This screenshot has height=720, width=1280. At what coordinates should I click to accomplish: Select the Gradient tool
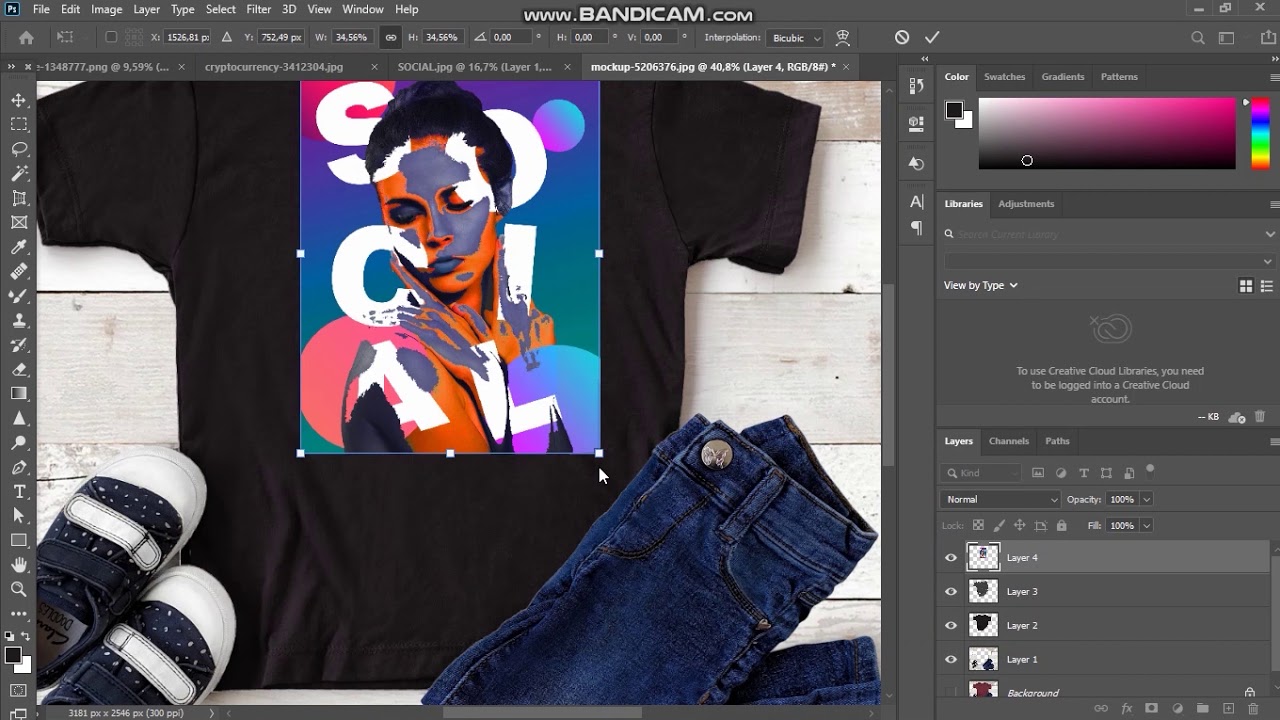(x=19, y=394)
